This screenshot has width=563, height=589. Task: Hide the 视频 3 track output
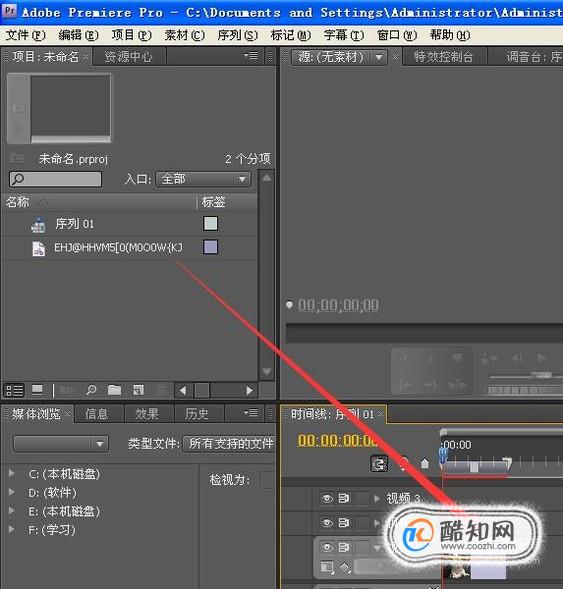(327, 498)
